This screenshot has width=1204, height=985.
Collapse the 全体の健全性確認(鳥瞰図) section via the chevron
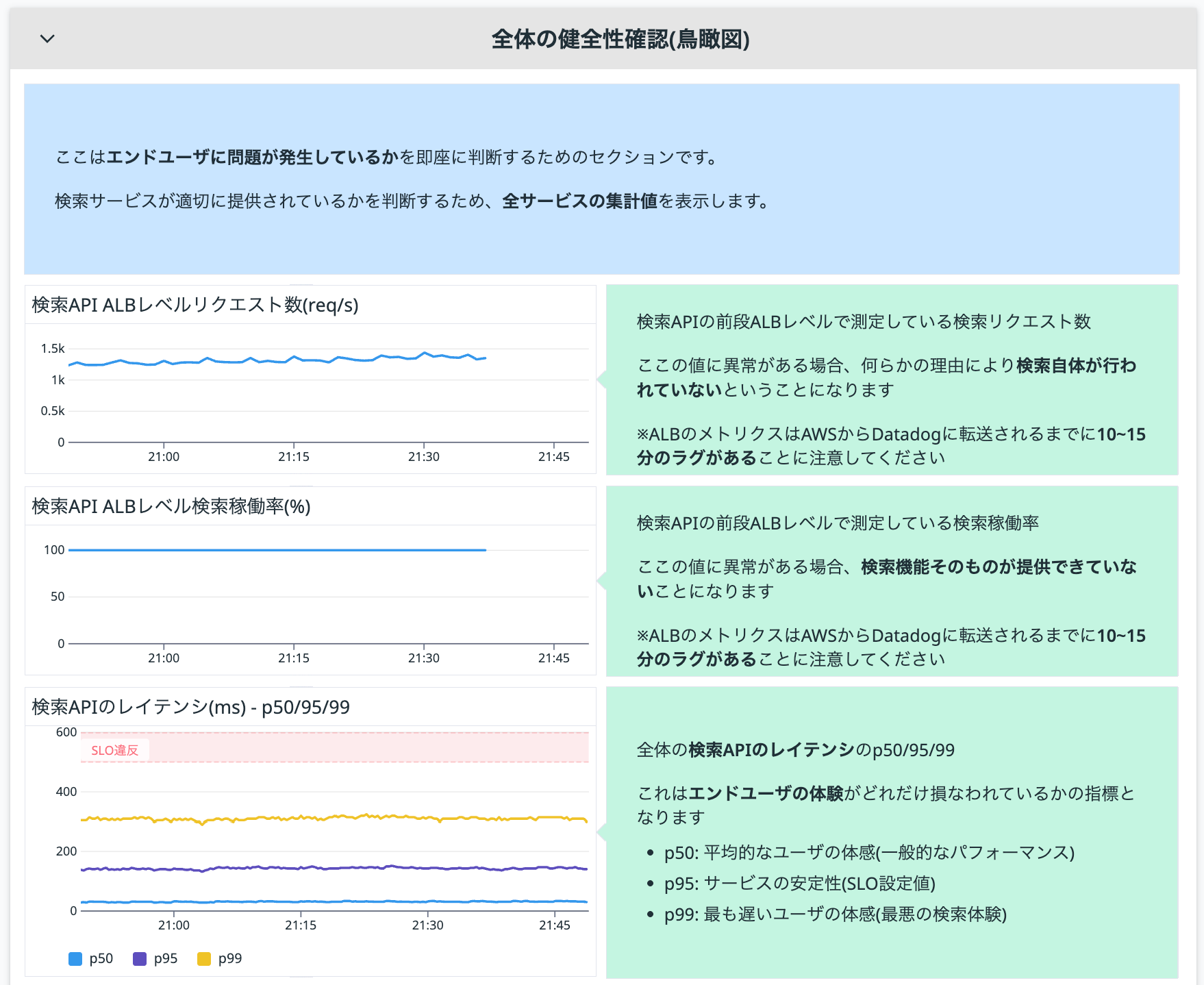47,39
